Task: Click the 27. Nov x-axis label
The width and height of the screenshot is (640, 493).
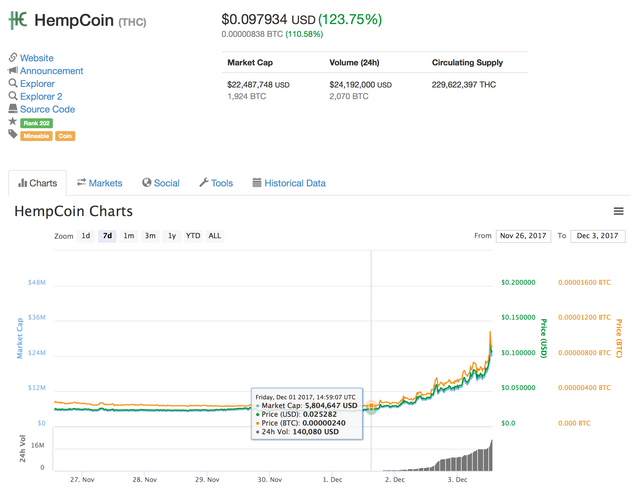Action: pyautogui.click(x=82, y=480)
